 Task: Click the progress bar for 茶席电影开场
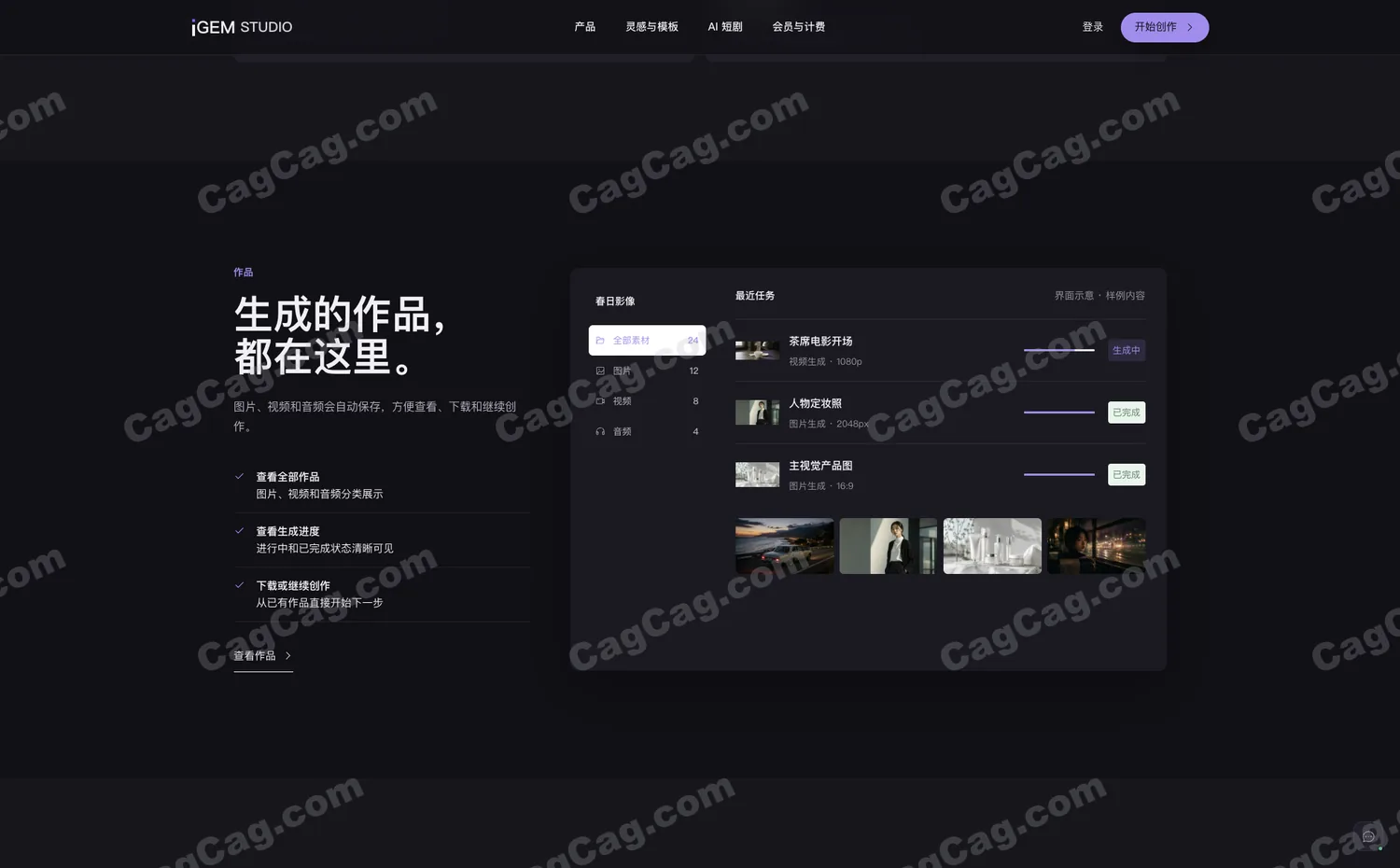(1059, 350)
